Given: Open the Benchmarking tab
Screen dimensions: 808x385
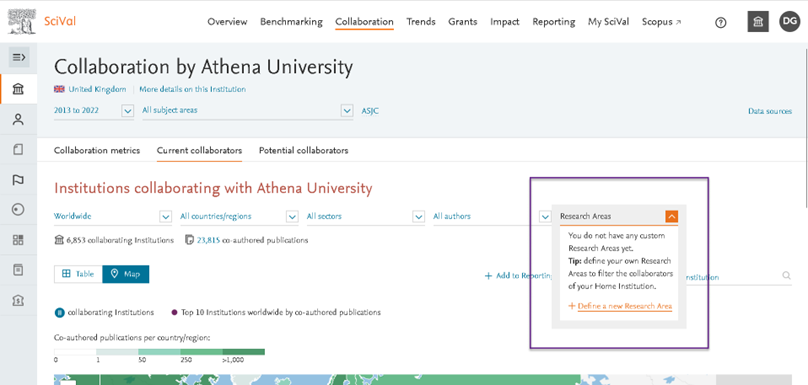Looking at the screenshot, I should click(x=291, y=22).
